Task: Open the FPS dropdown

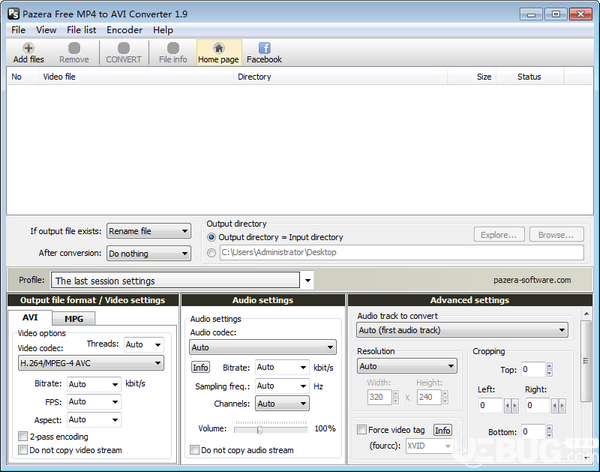Action: click(94, 402)
